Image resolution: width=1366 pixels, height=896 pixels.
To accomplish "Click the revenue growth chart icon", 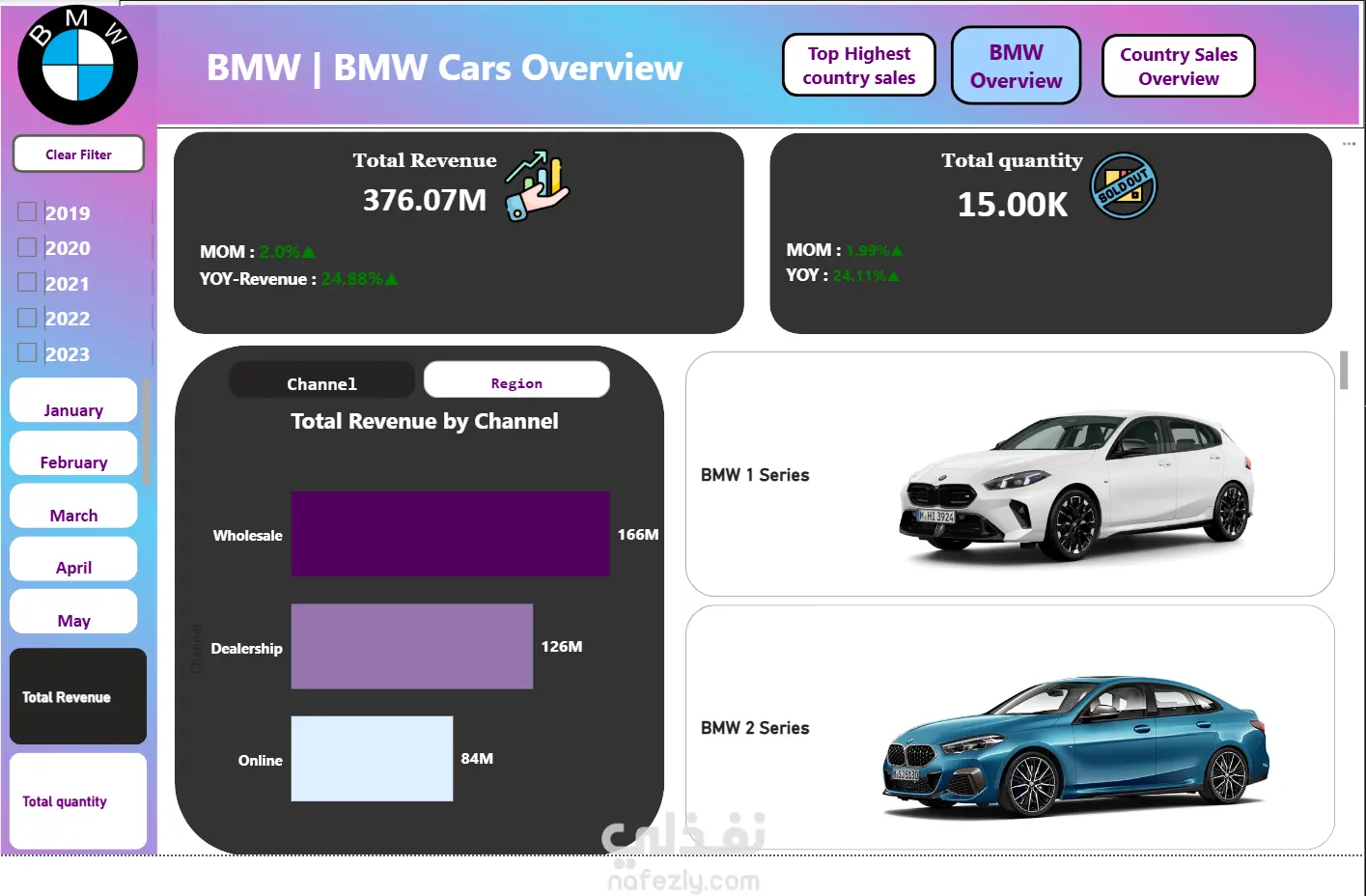I will 537,185.
